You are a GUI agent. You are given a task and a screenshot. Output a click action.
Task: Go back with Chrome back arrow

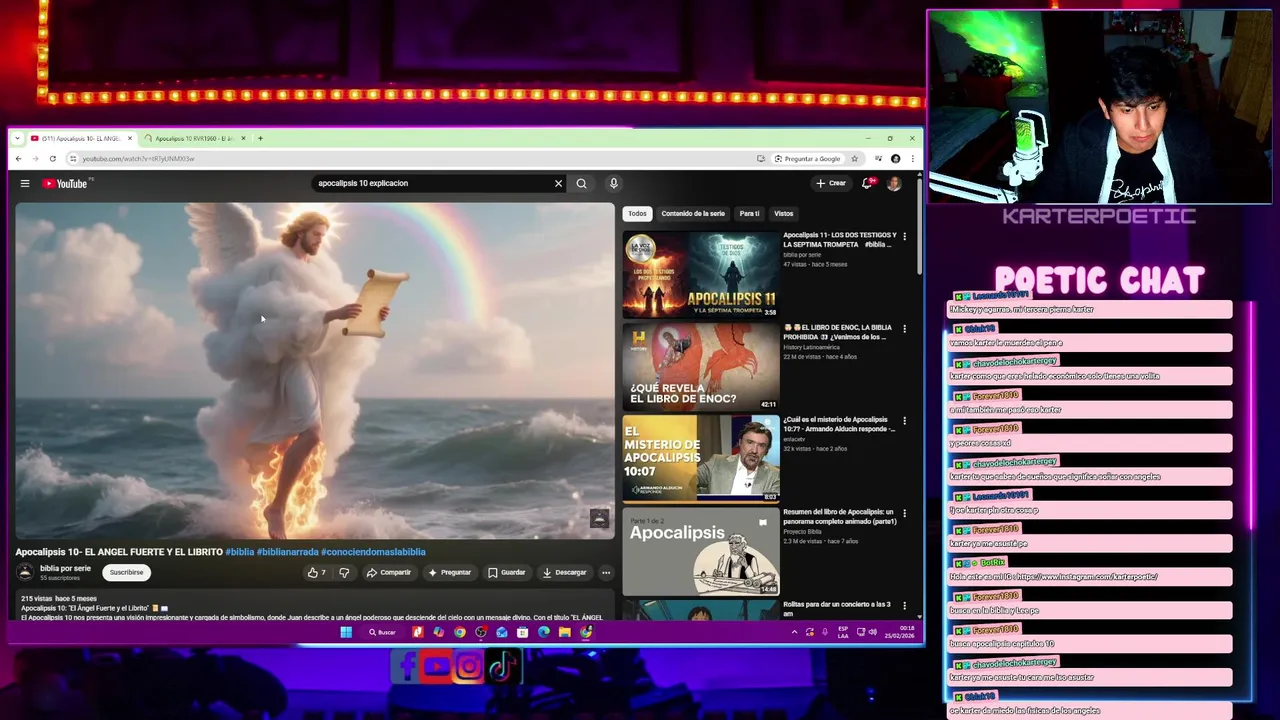point(18,158)
